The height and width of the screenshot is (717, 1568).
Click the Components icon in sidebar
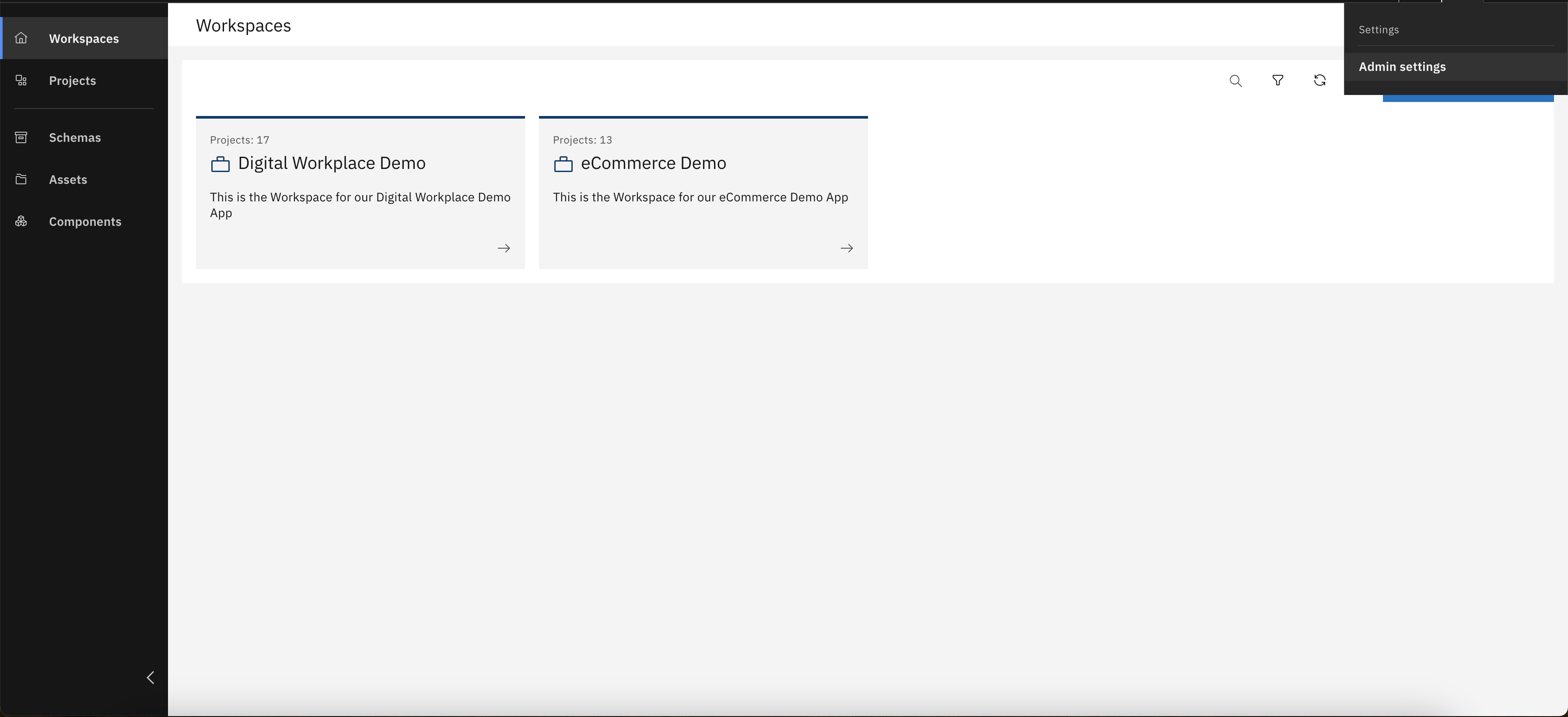tap(21, 221)
